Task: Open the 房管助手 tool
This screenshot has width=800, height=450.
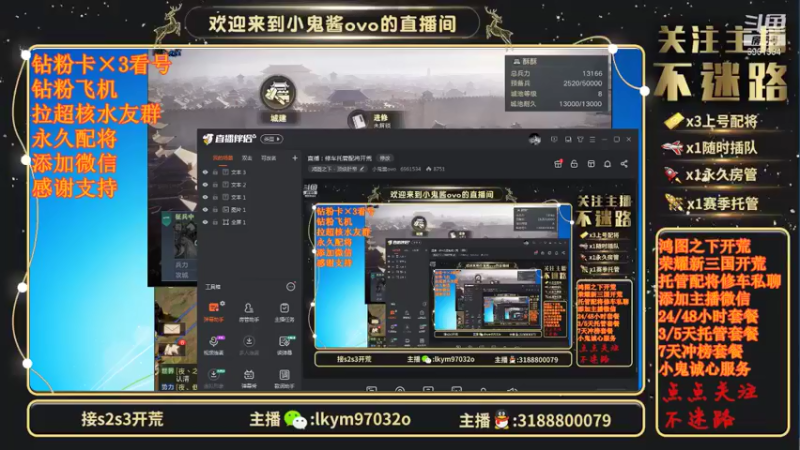Action: [248, 312]
